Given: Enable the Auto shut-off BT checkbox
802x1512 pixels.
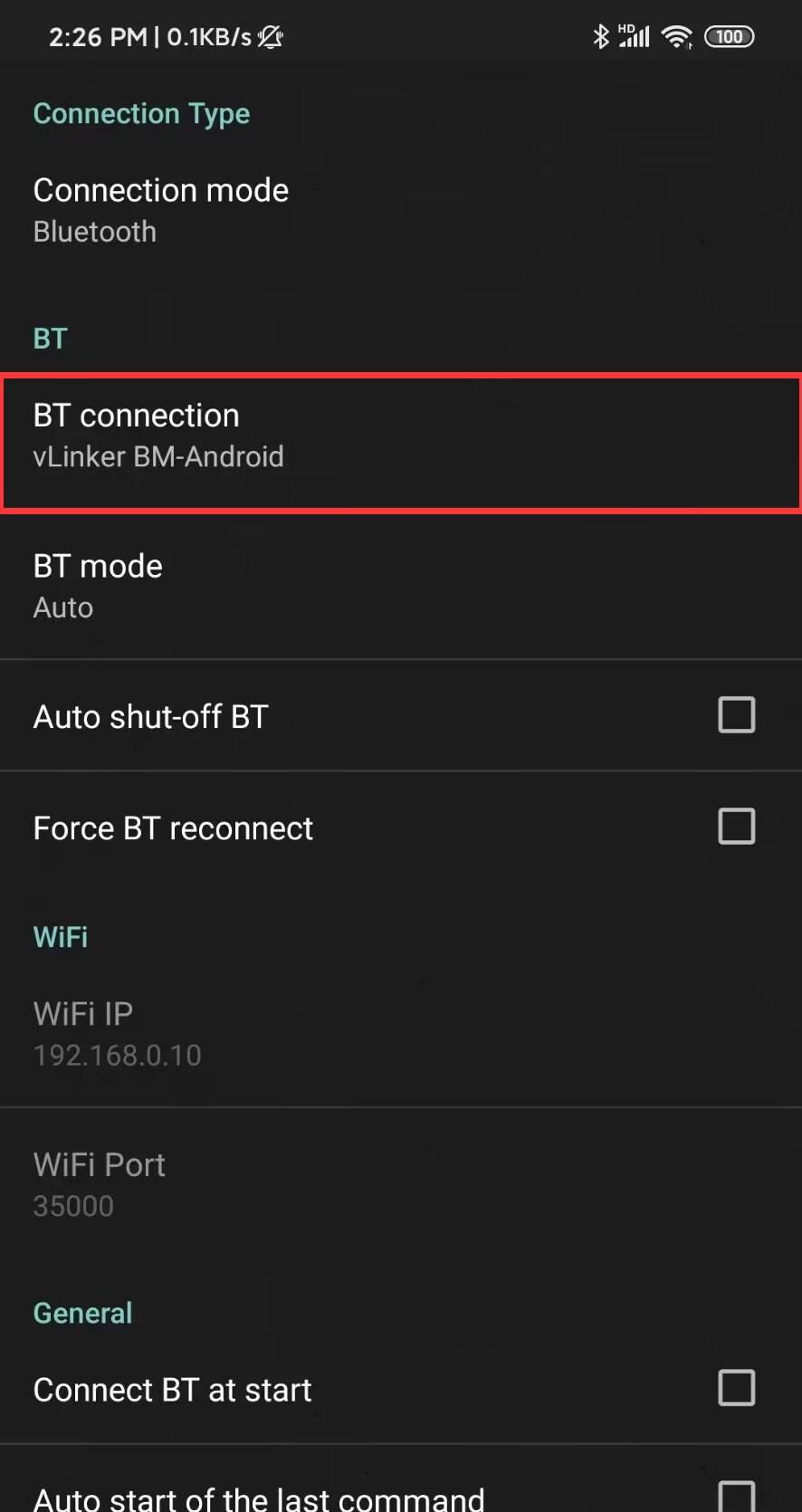Looking at the screenshot, I should [x=737, y=714].
